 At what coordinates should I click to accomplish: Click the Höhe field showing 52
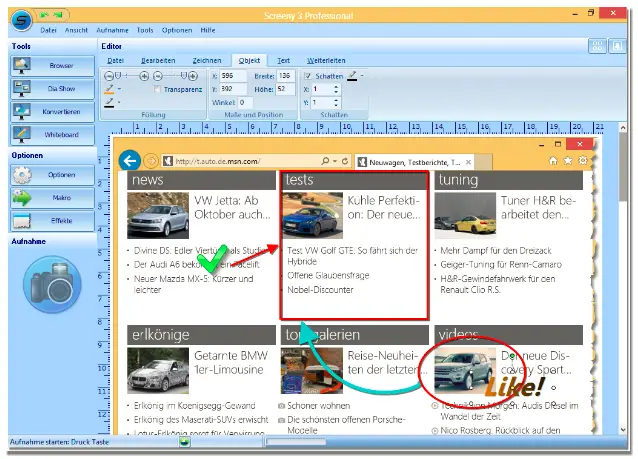[285, 89]
